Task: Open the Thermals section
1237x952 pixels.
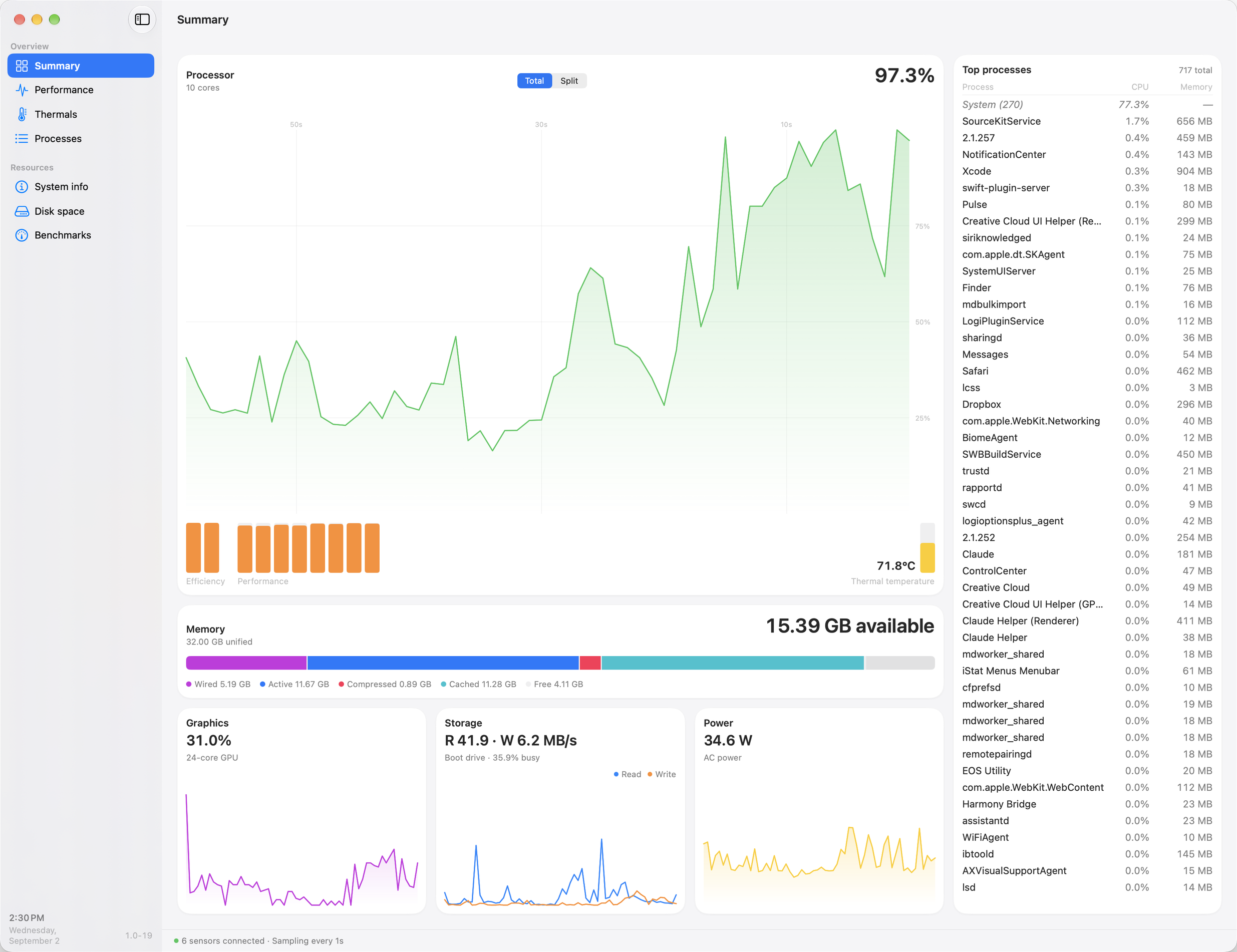Action: 81,114
